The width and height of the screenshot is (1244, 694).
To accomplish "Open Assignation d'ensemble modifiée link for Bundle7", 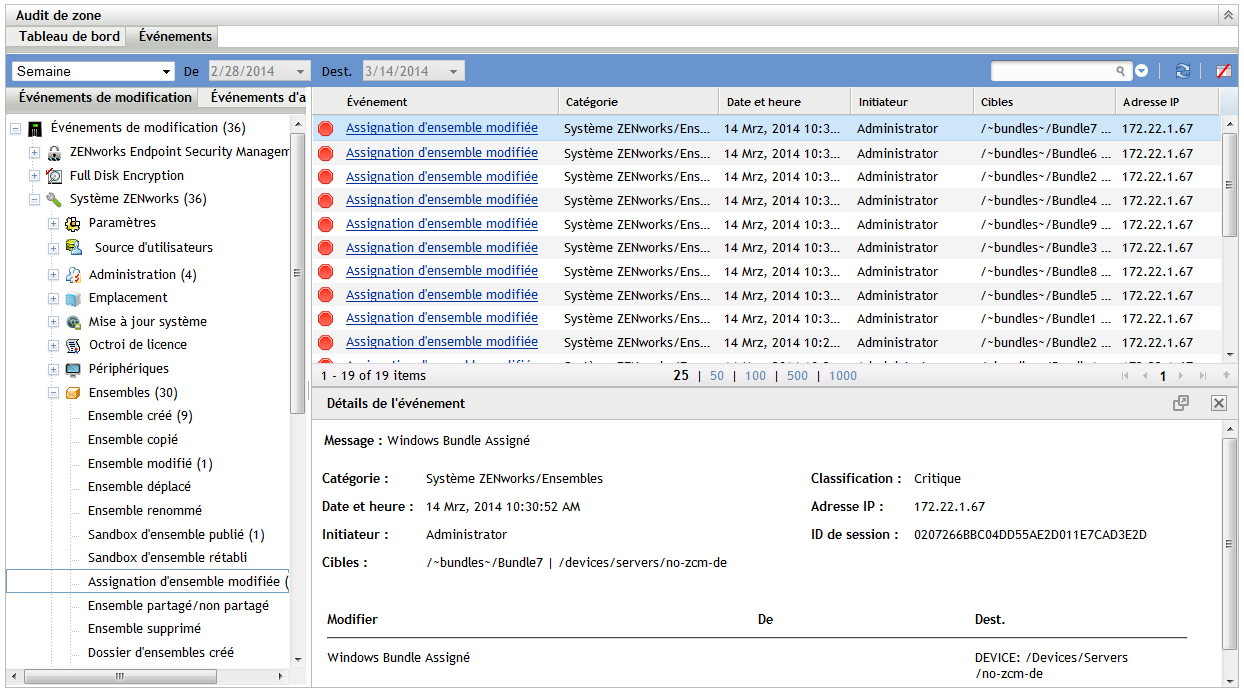I will (442, 128).
